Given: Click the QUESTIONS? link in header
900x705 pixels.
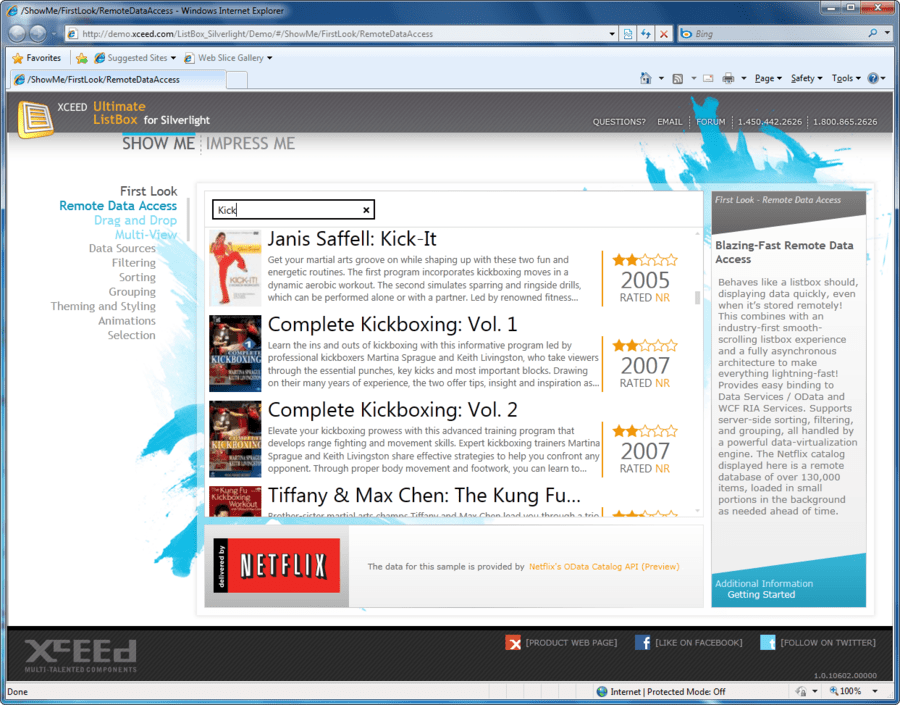Looking at the screenshot, I should coord(619,122).
